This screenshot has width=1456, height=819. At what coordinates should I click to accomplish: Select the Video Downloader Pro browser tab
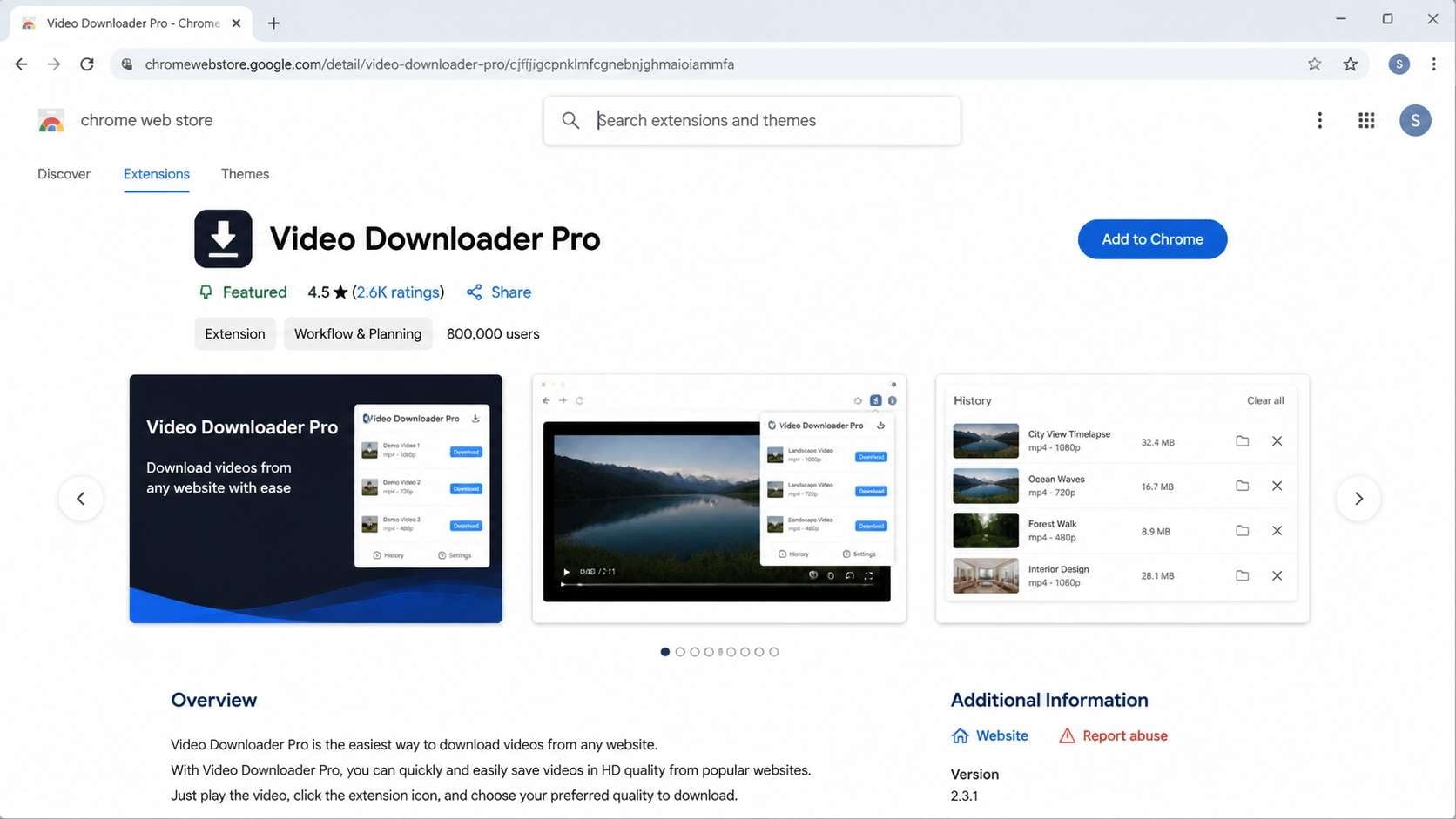(x=131, y=23)
